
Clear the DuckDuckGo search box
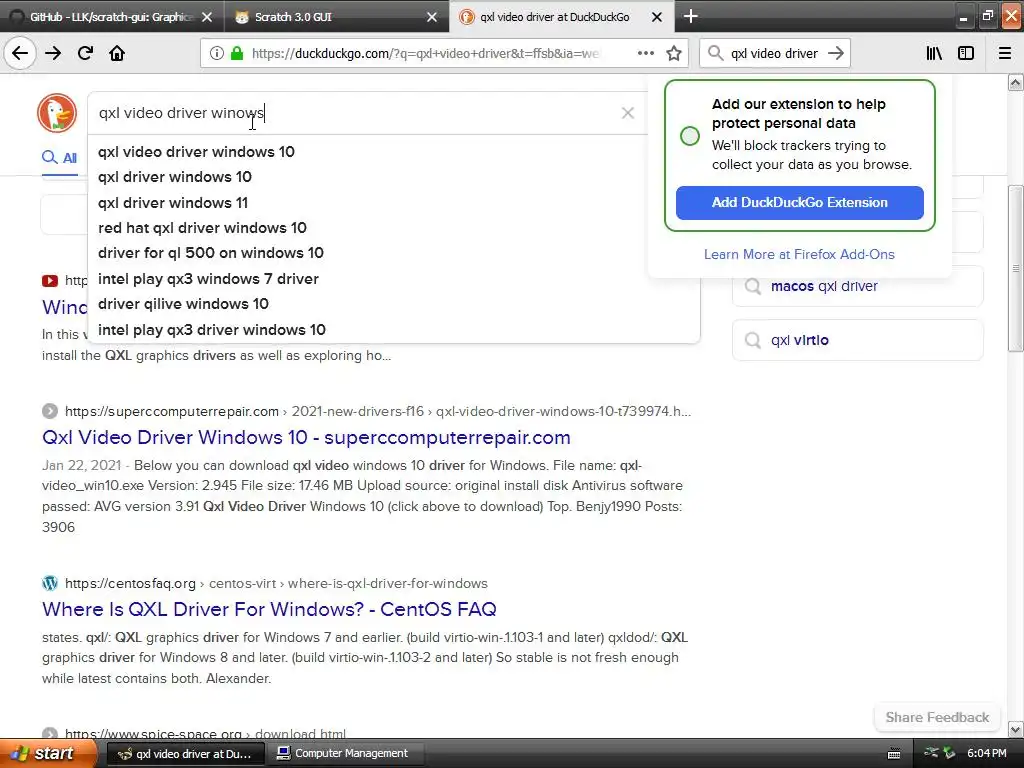coord(628,113)
